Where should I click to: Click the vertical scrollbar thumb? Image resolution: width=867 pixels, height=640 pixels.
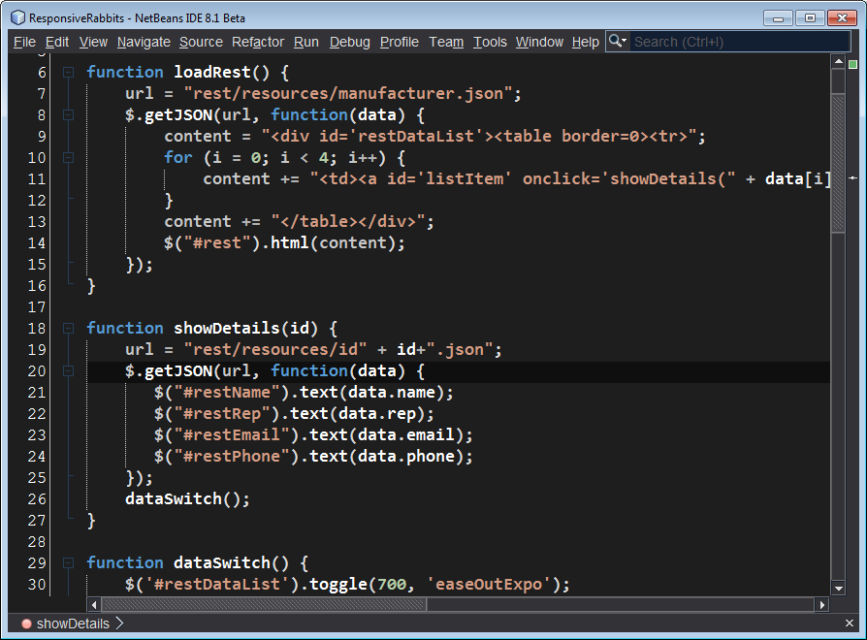(x=838, y=150)
